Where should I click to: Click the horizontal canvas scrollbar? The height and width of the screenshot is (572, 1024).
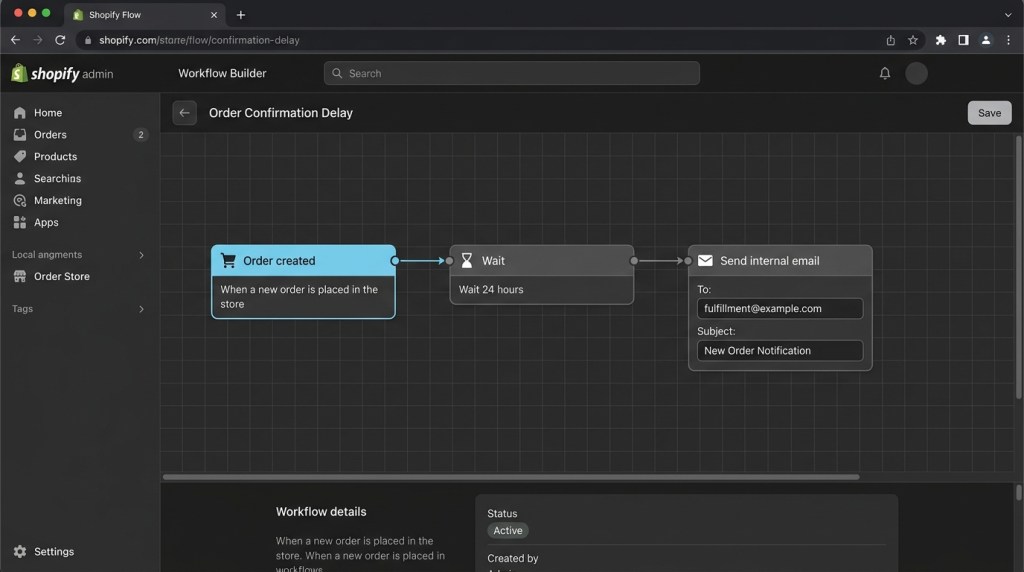(x=511, y=477)
